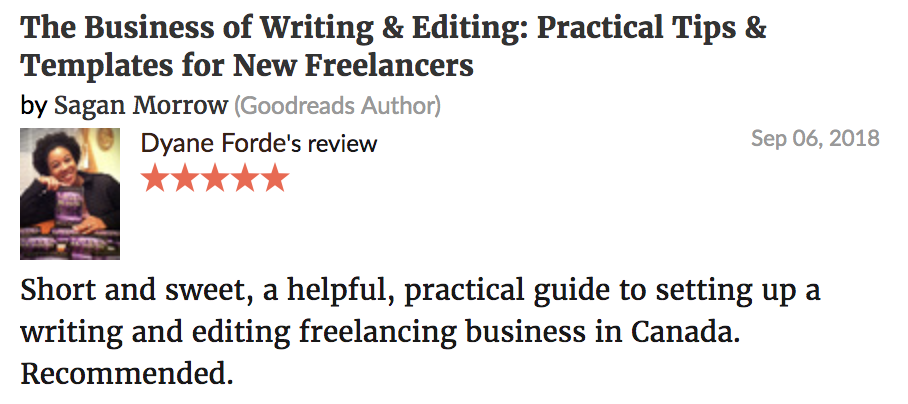Viewport: 908px width, 404px height.
Task: Click the fifth and last rating star
Action: (x=275, y=178)
